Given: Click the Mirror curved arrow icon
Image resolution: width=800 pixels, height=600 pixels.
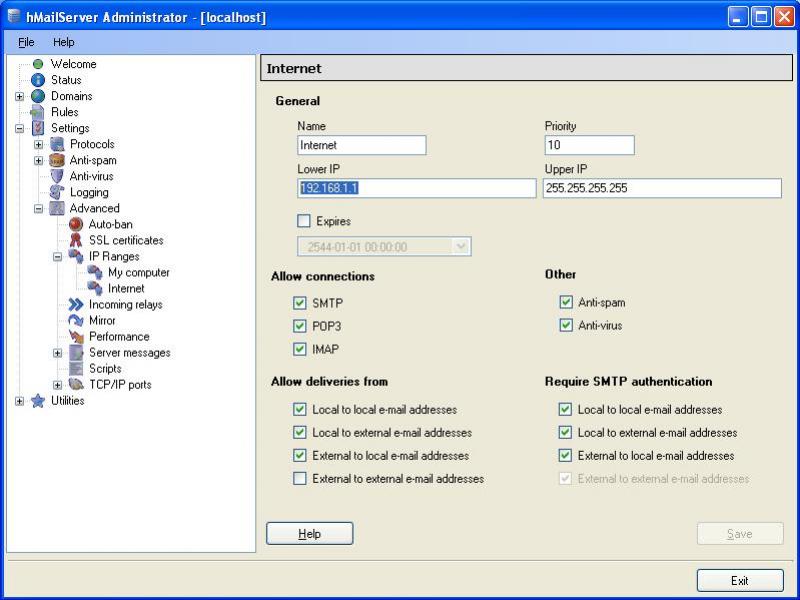Looking at the screenshot, I should point(76,320).
